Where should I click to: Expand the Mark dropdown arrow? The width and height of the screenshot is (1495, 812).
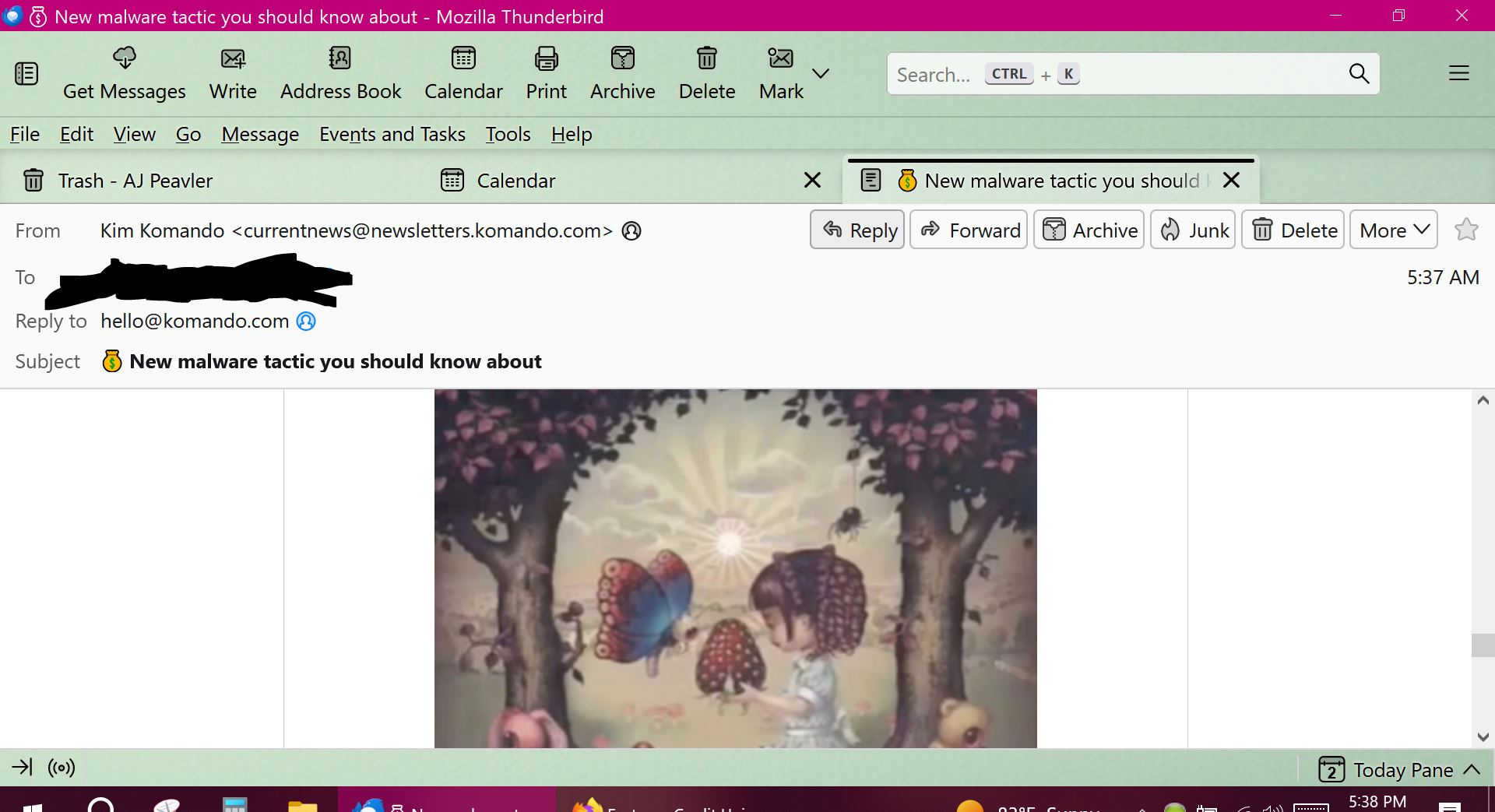pyautogui.click(x=821, y=74)
